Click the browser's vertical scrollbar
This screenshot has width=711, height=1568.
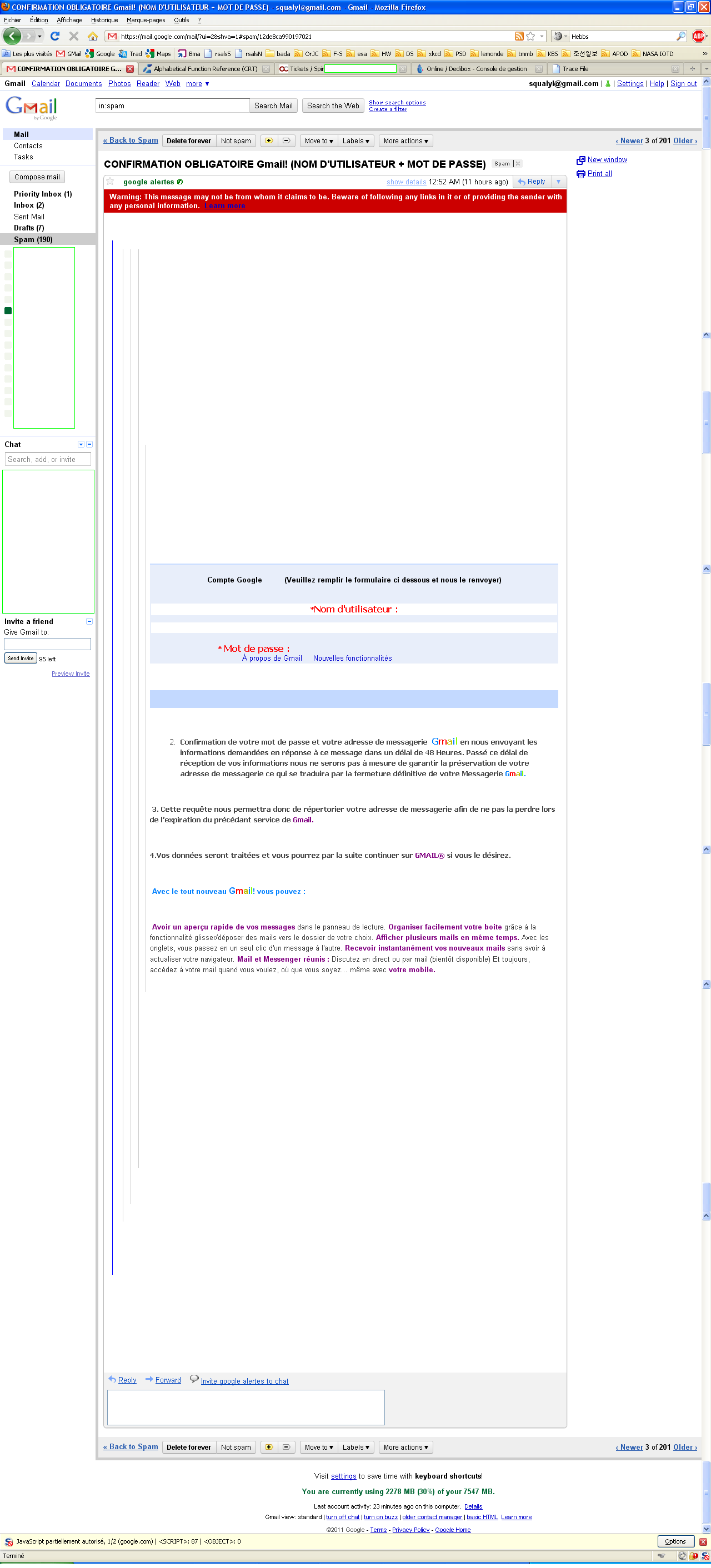pyautogui.click(x=706, y=791)
